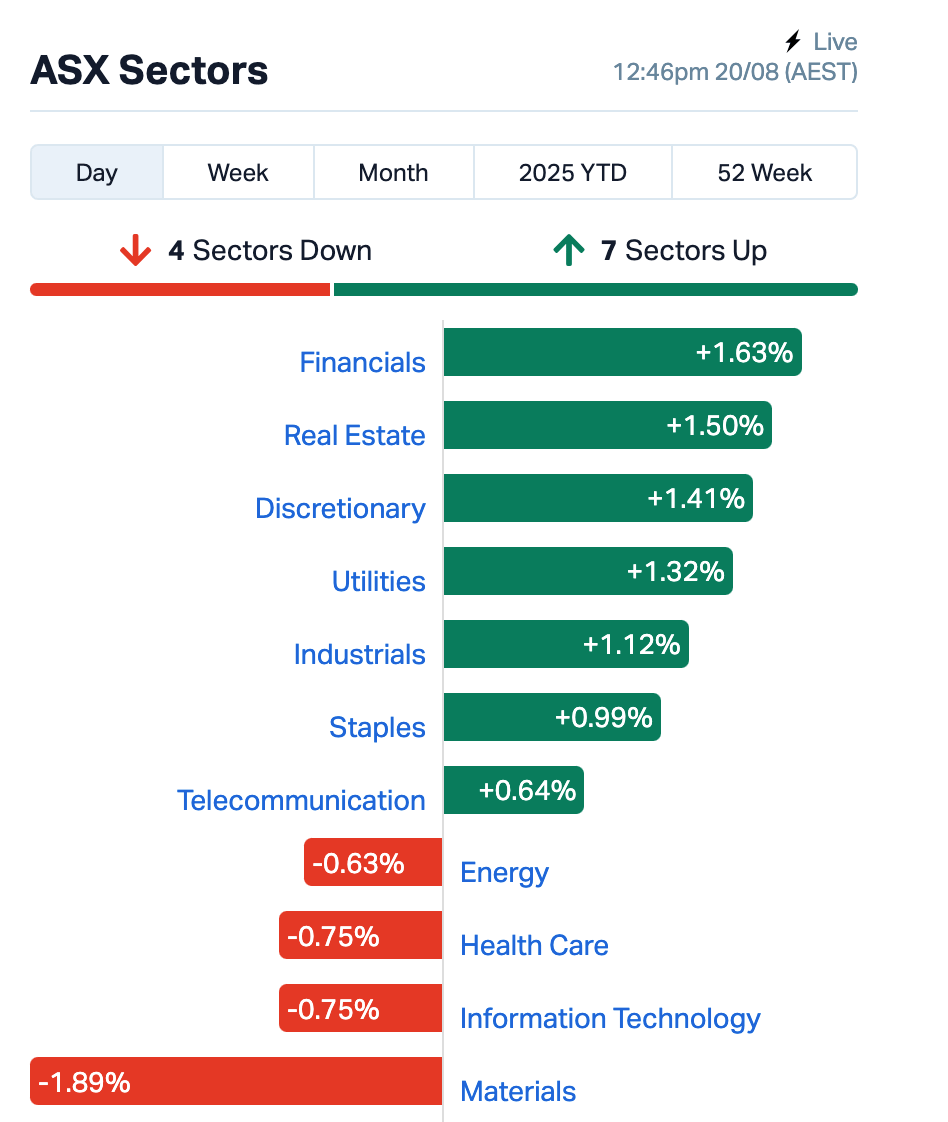Open the 52 Week tab

tap(765, 172)
